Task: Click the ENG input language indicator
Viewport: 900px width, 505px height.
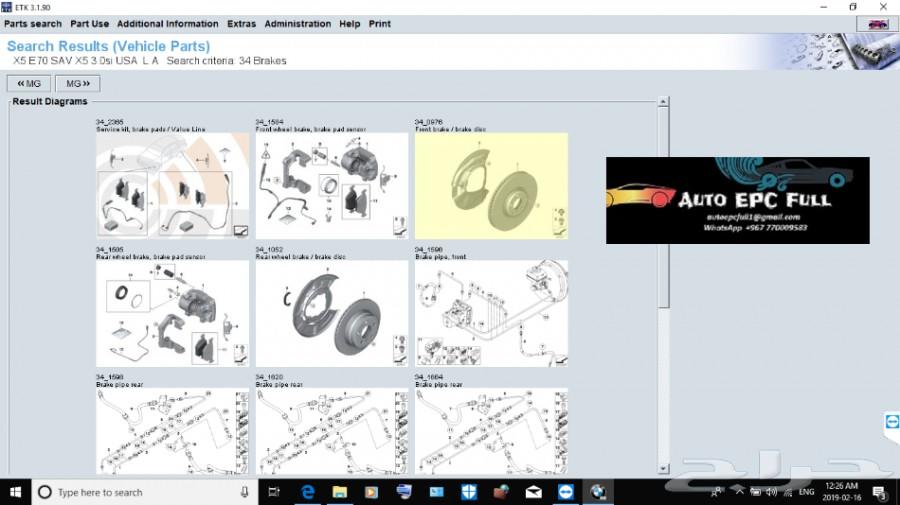Action: pos(806,492)
